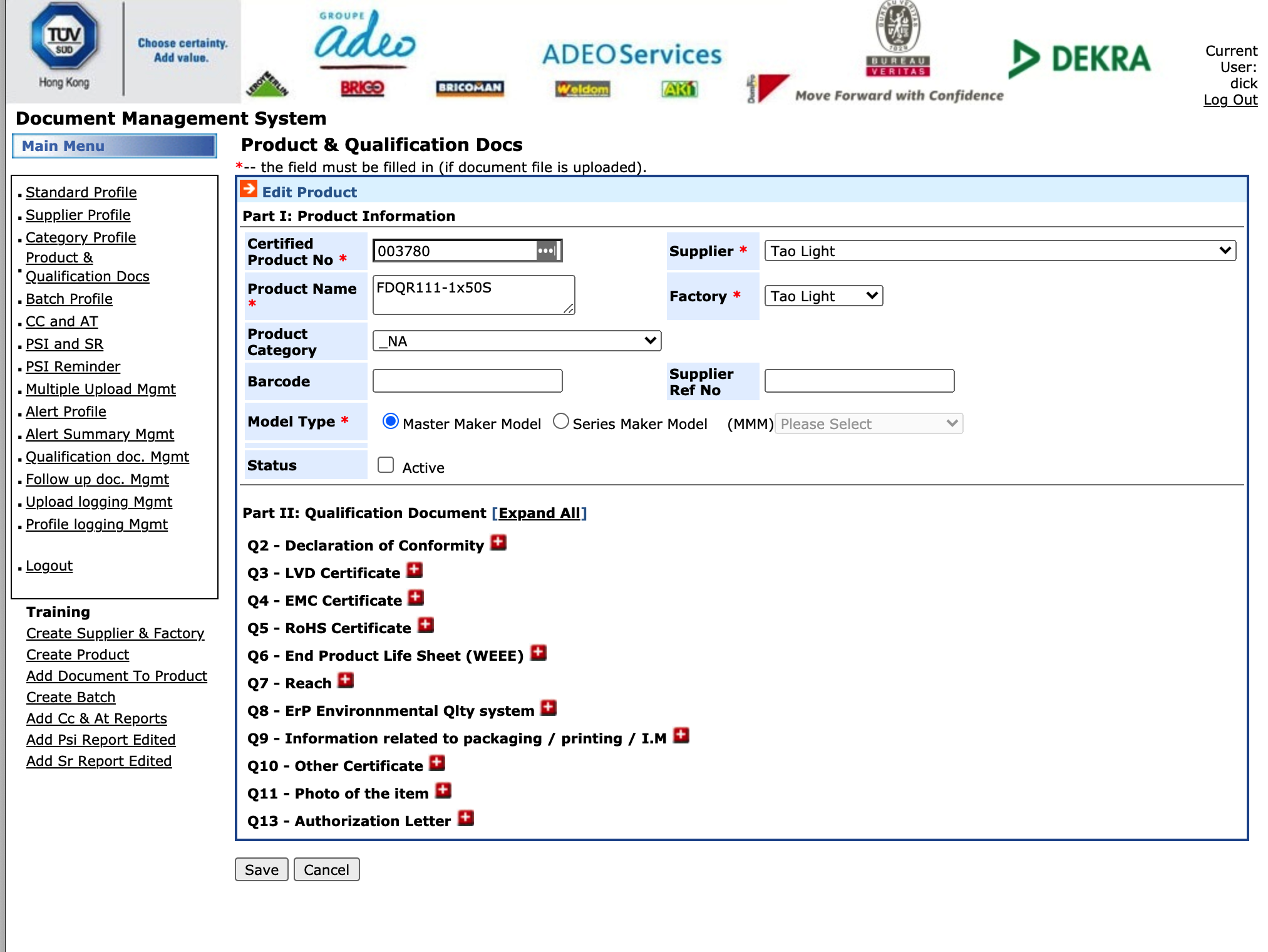This screenshot has height=952, width=1268.
Task: Open the Product Category dropdown
Action: tap(517, 341)
